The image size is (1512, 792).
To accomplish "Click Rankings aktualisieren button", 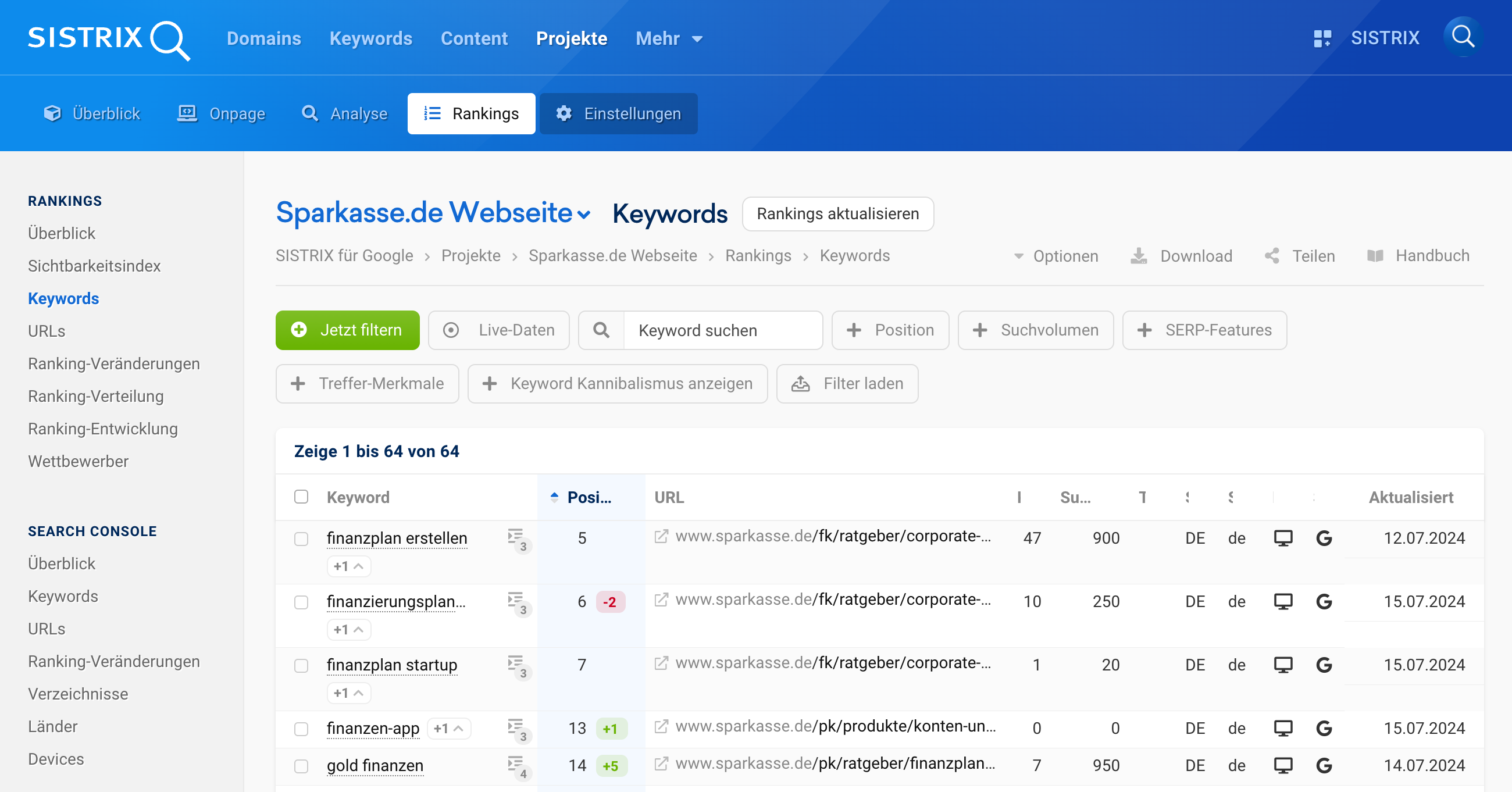I will [x=837, y=214].
